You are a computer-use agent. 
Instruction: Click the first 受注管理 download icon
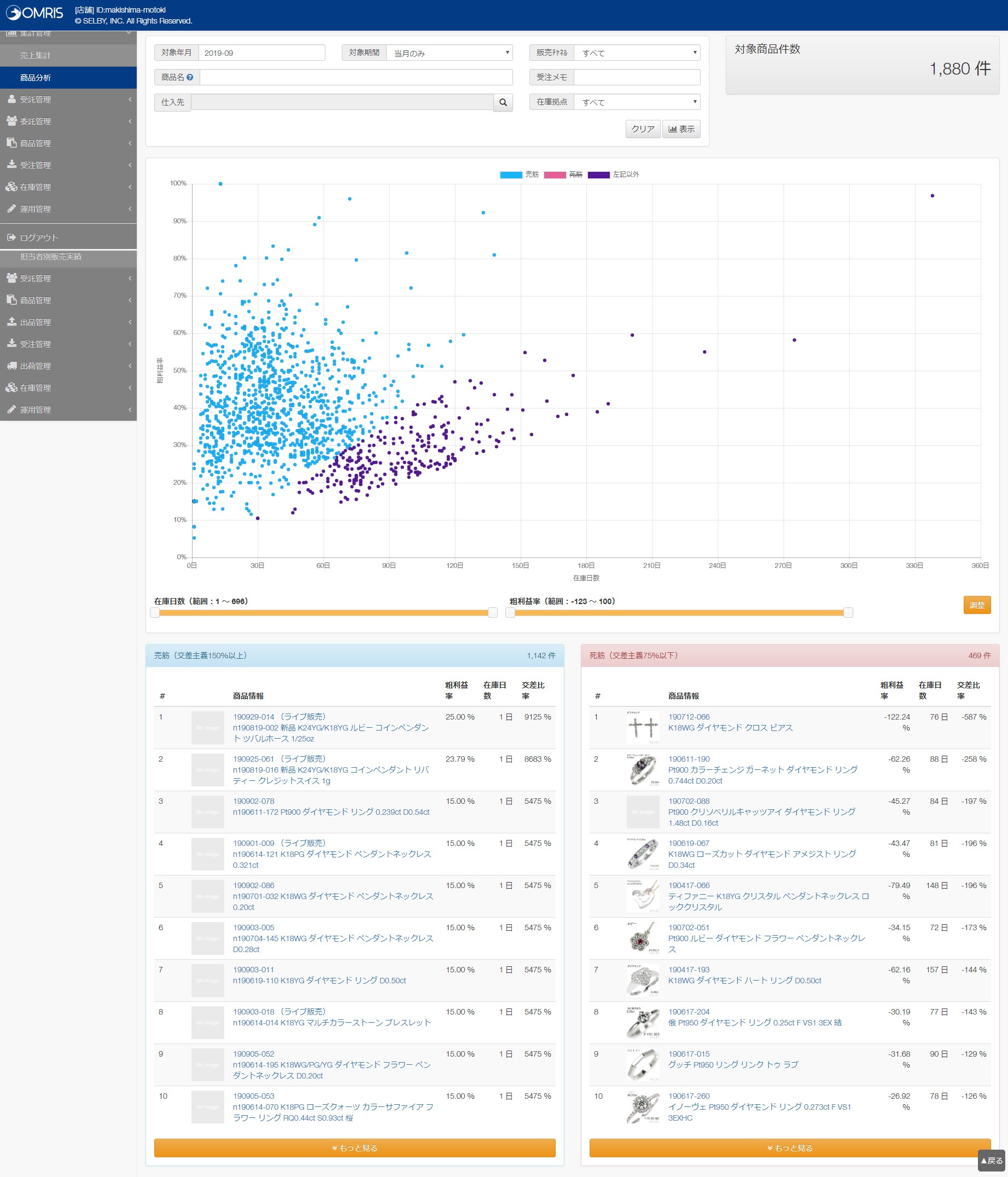pyautogui.click(x=11, y=165)
